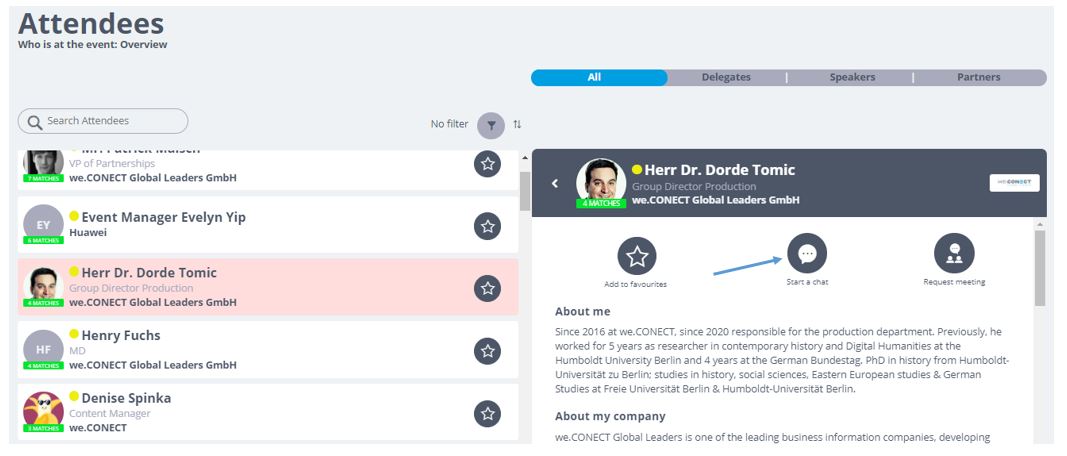The width and height of the screenshot is (1067, 456).
Task: Open the Henry Fuchs attendee row
Action: pos(268,350)
